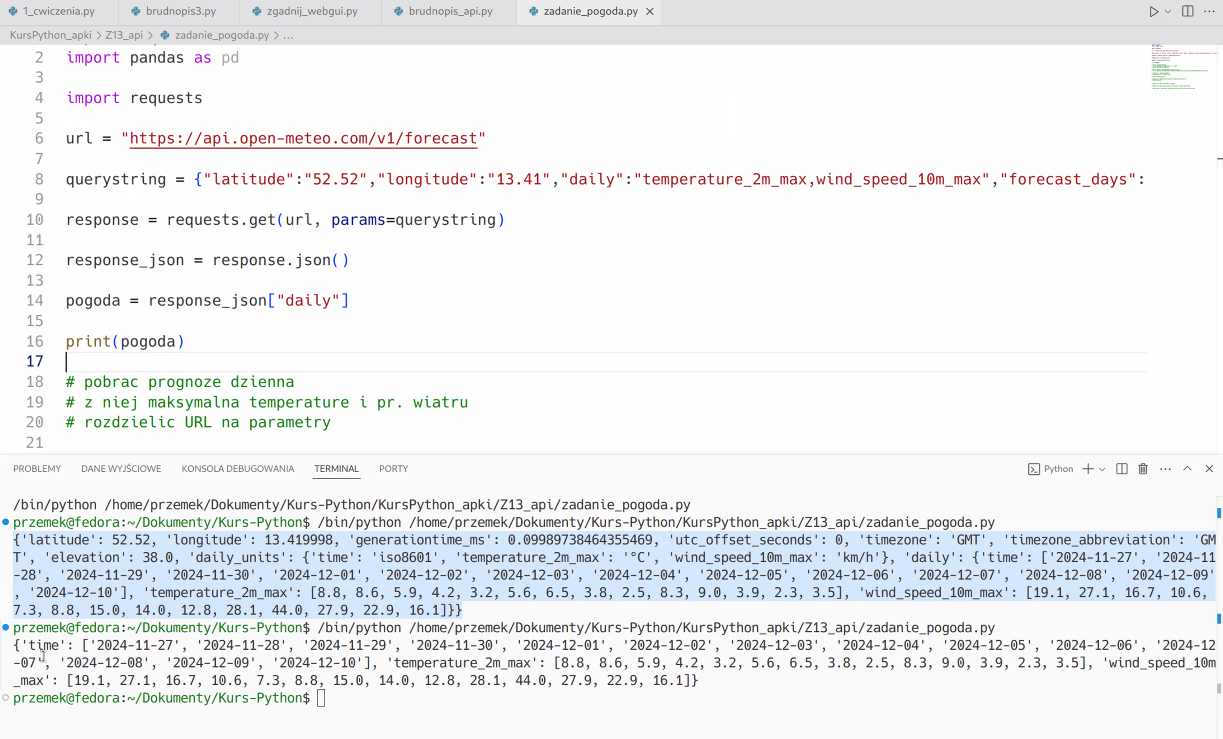1223x739 pixels.
Task: Click the 'querystring' variable on line 8
Action: (116, 179)
